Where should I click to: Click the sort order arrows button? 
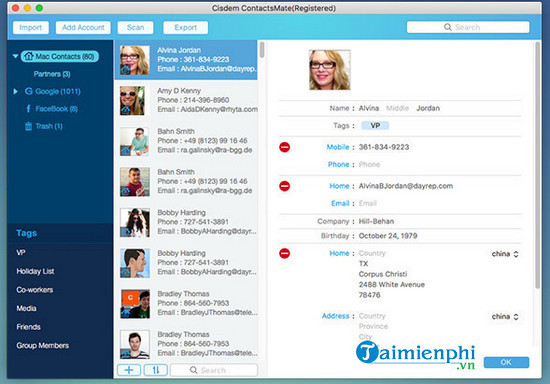click(155, 370)
